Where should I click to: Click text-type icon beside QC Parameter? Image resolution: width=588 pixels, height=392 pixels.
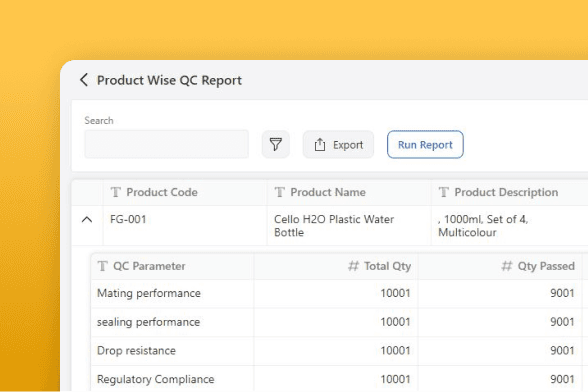point(103,266)
